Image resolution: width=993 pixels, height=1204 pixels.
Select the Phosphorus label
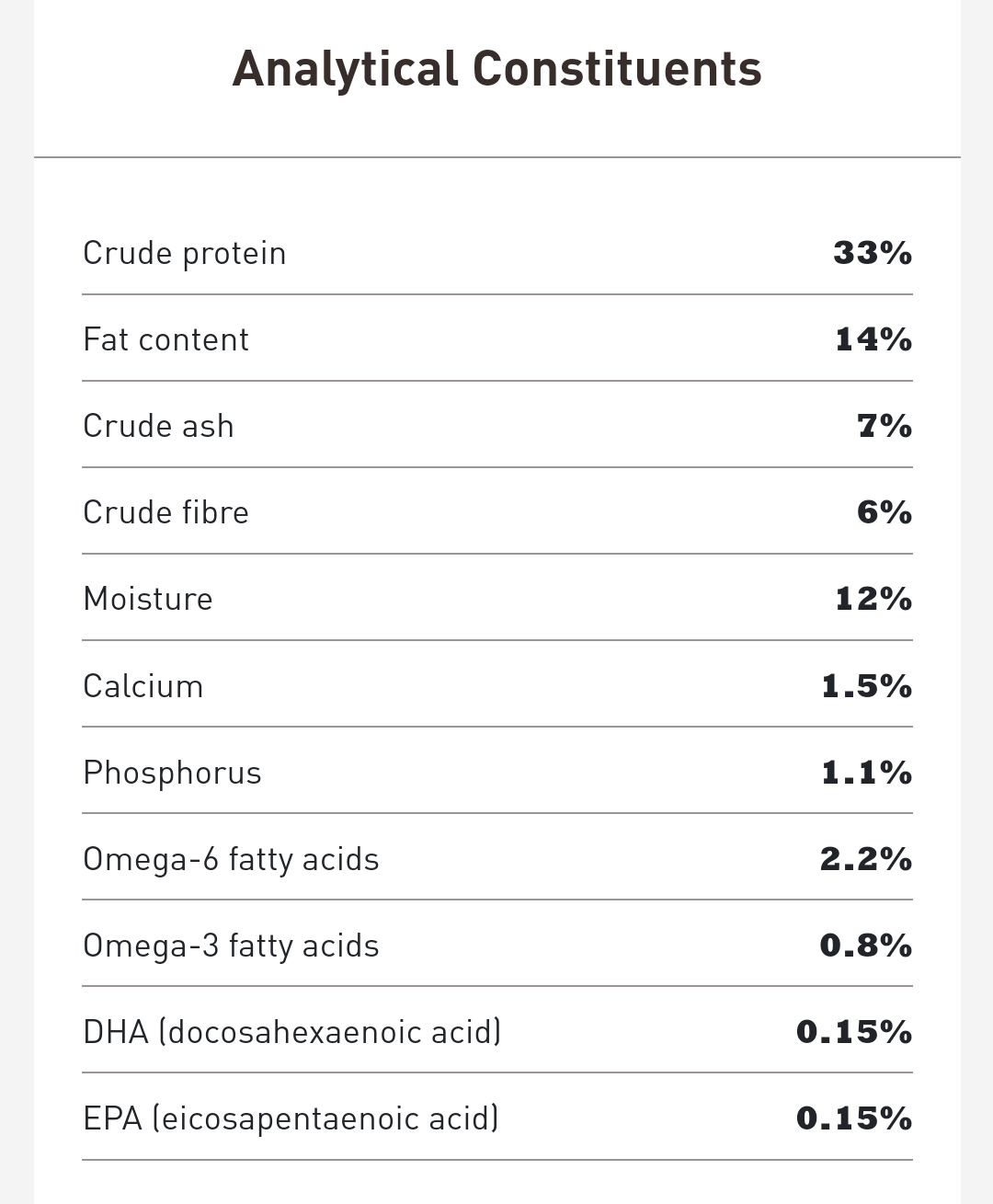click(172, 773)
